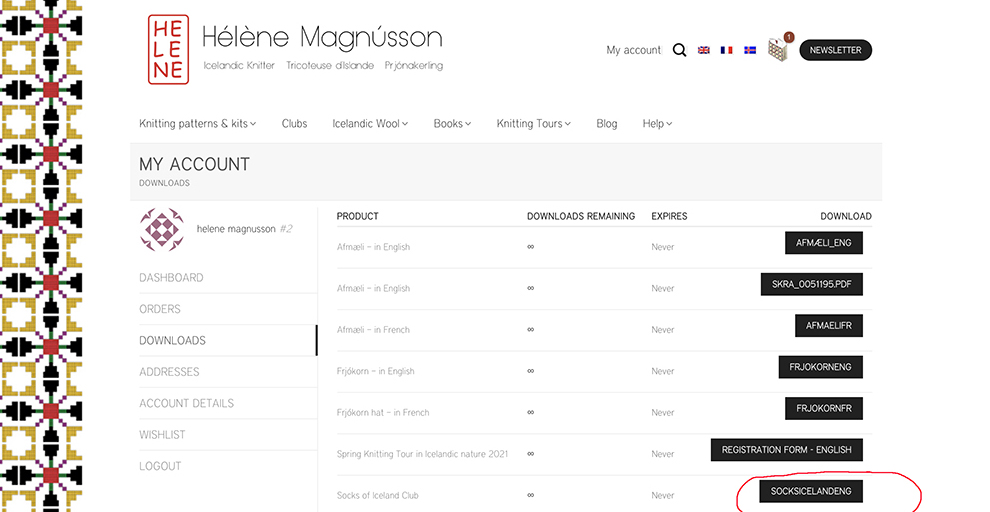Screen dimensions: 990x512
Task: Expand Knitting patterns & kits menu
Action: coord(198,124)
